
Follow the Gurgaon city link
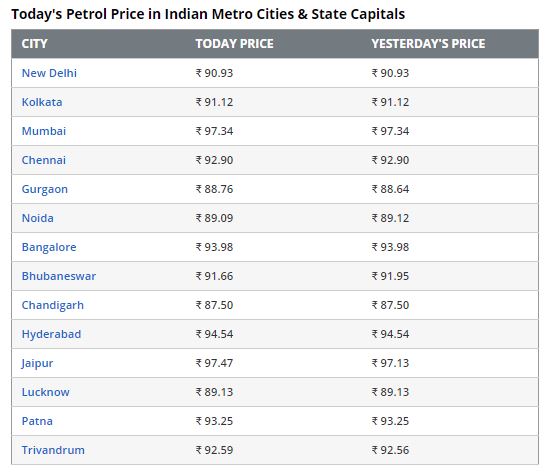coord(44,189)
